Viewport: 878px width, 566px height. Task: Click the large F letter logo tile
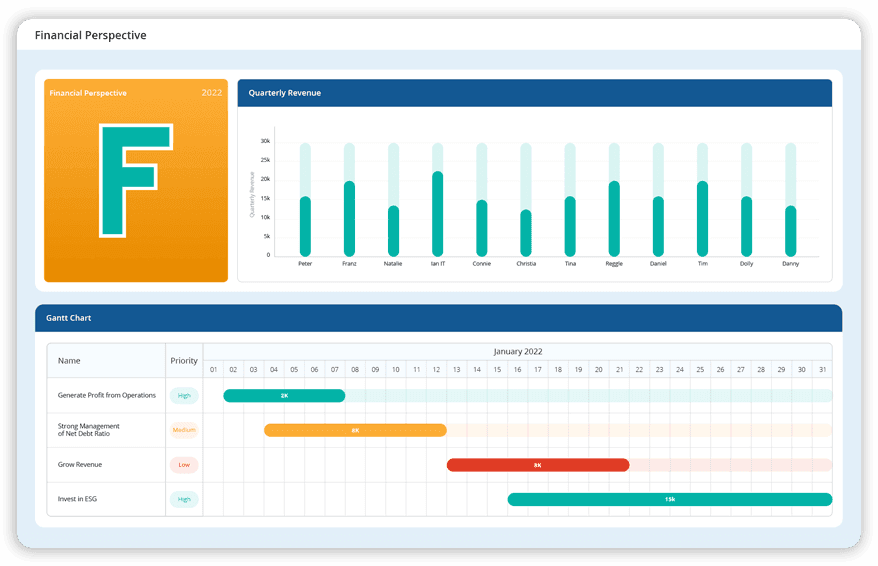click(x=135, y=181)
